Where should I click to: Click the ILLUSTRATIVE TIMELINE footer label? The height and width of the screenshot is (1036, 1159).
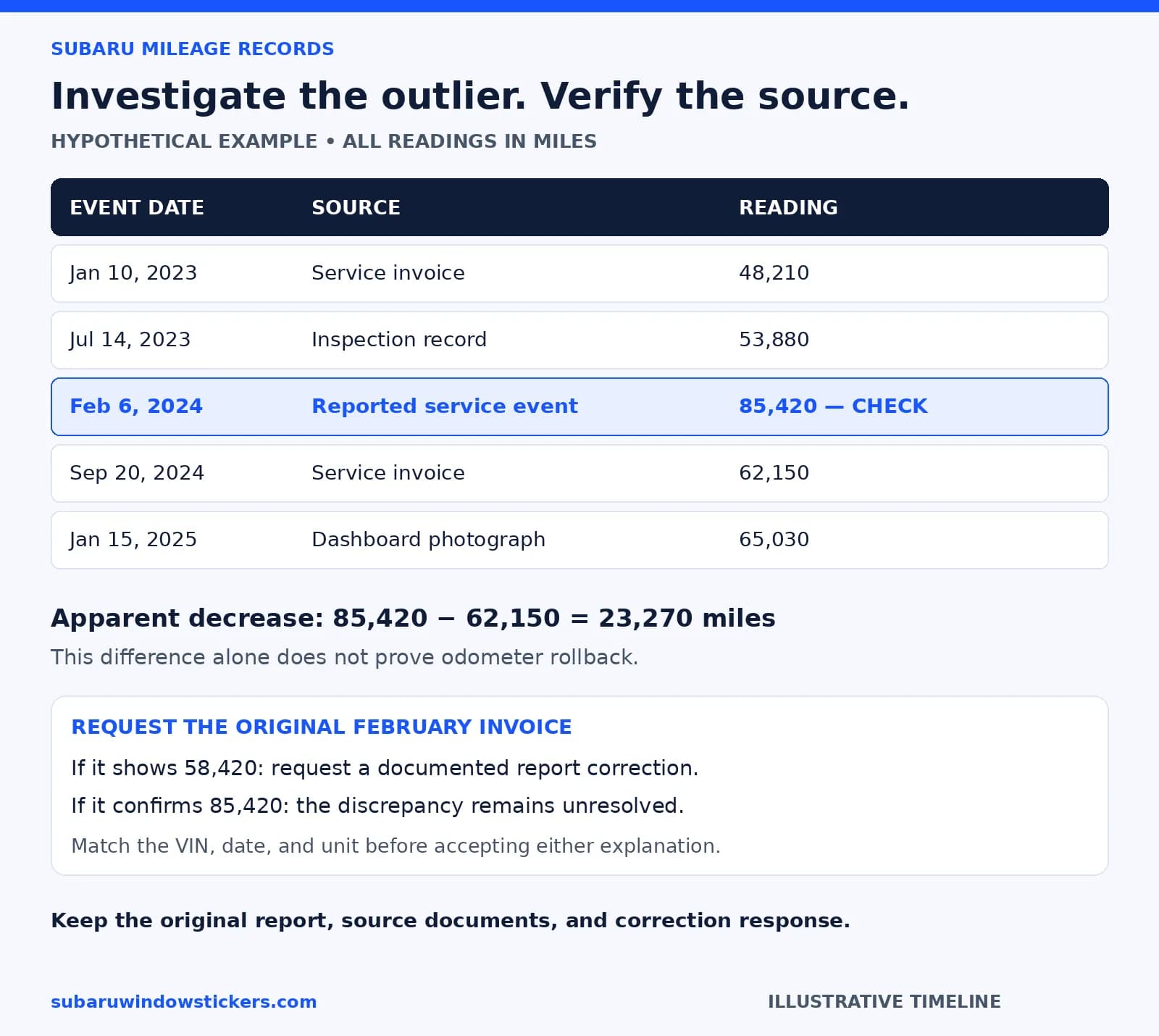pyautogui.click(x=884, y=1002)
